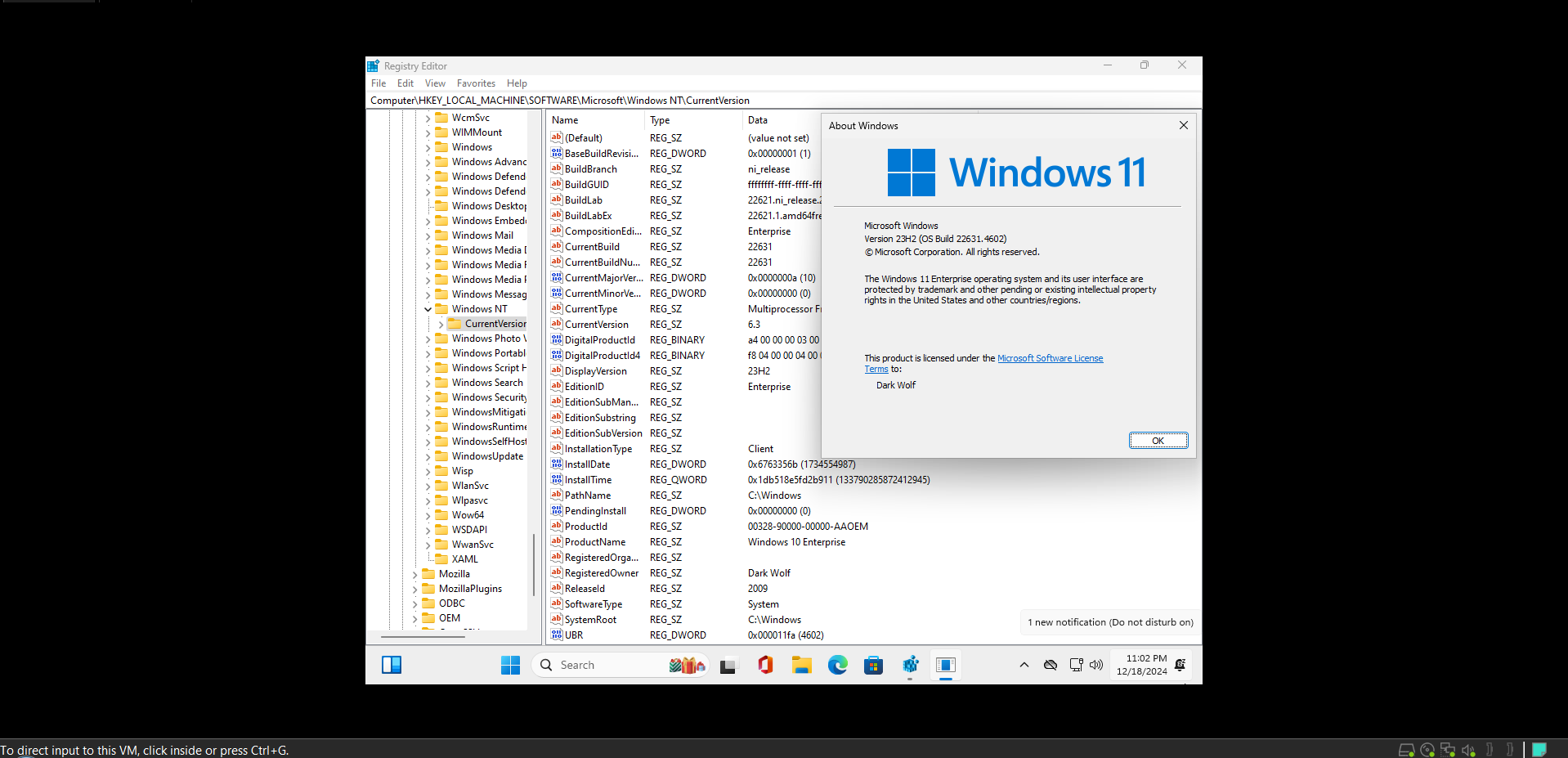Screen dimensions: 1568x758
Task: Collapse the Windows NT tree node
Action: [428, 309]
